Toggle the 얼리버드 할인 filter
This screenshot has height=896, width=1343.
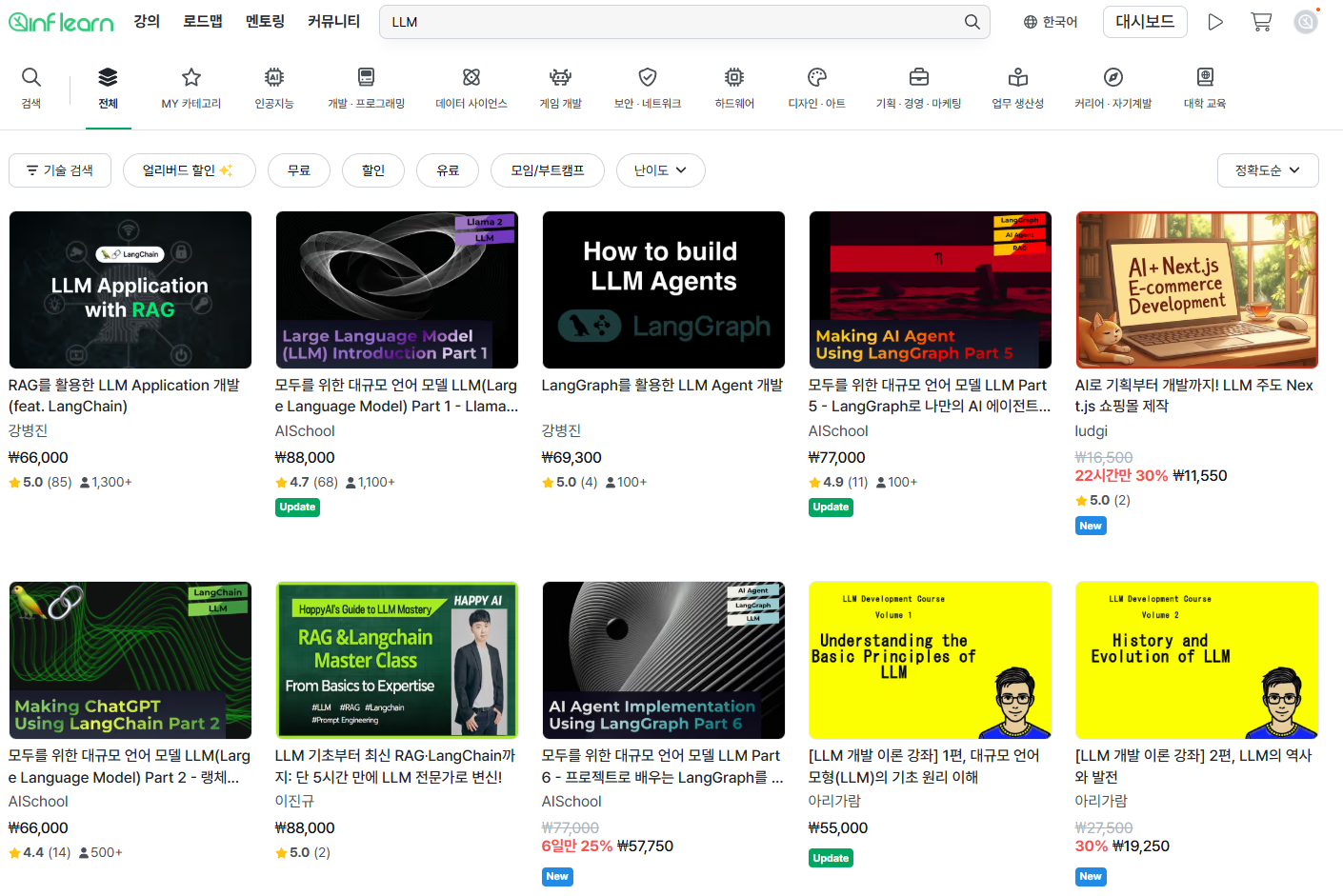(x=190, y=170)
